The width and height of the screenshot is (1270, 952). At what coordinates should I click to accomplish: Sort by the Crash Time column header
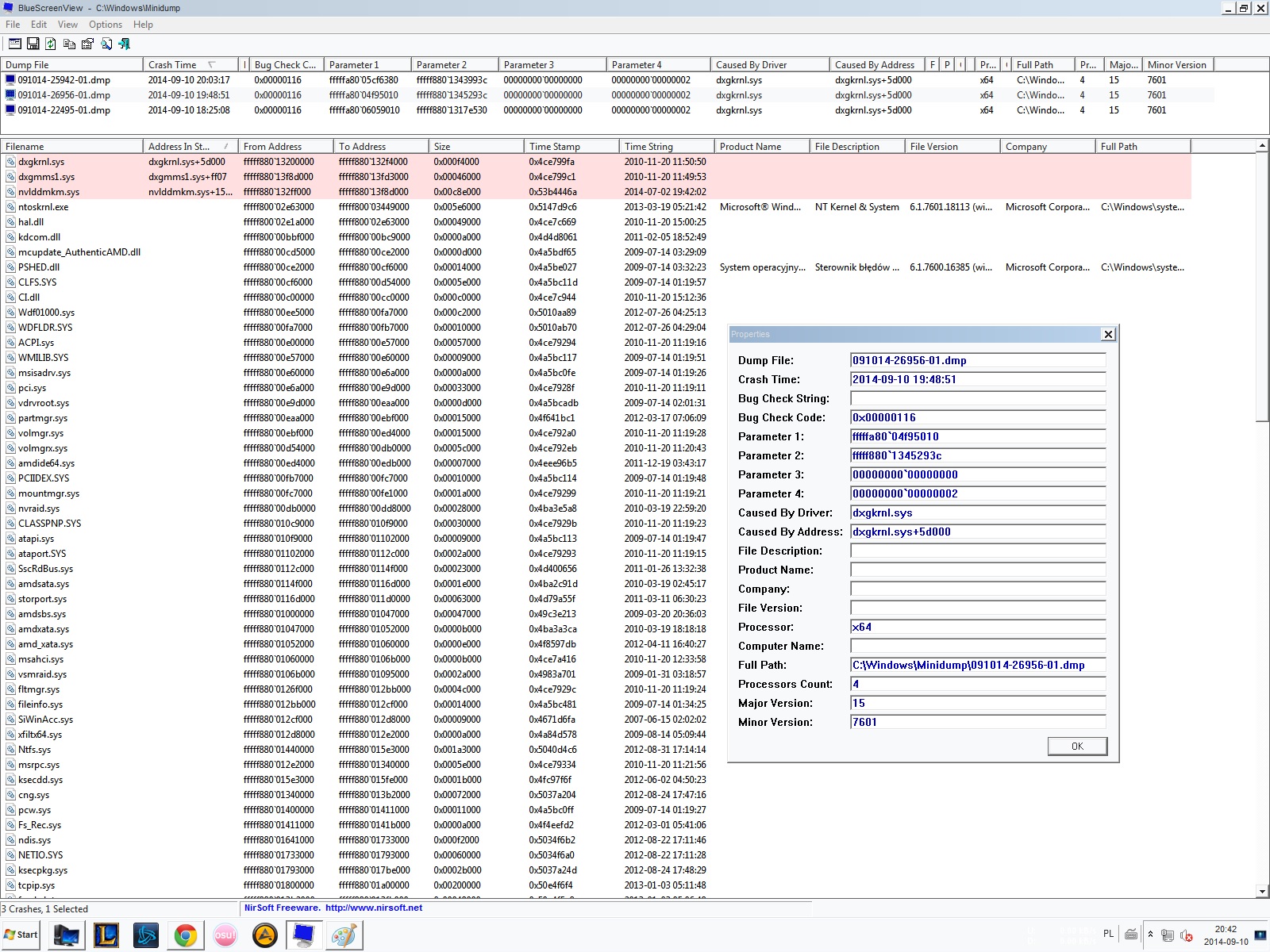(190, 65)
